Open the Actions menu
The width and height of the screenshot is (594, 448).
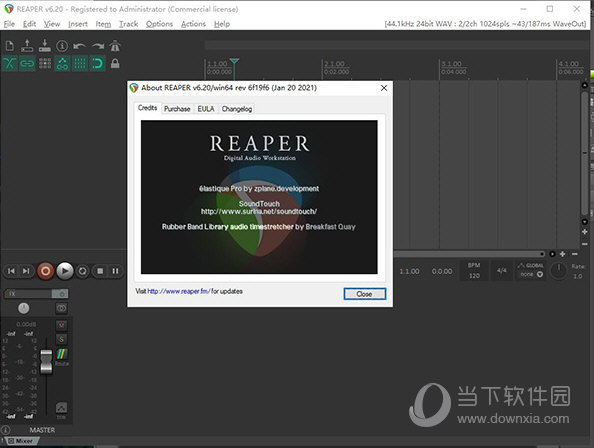point(193,24)
